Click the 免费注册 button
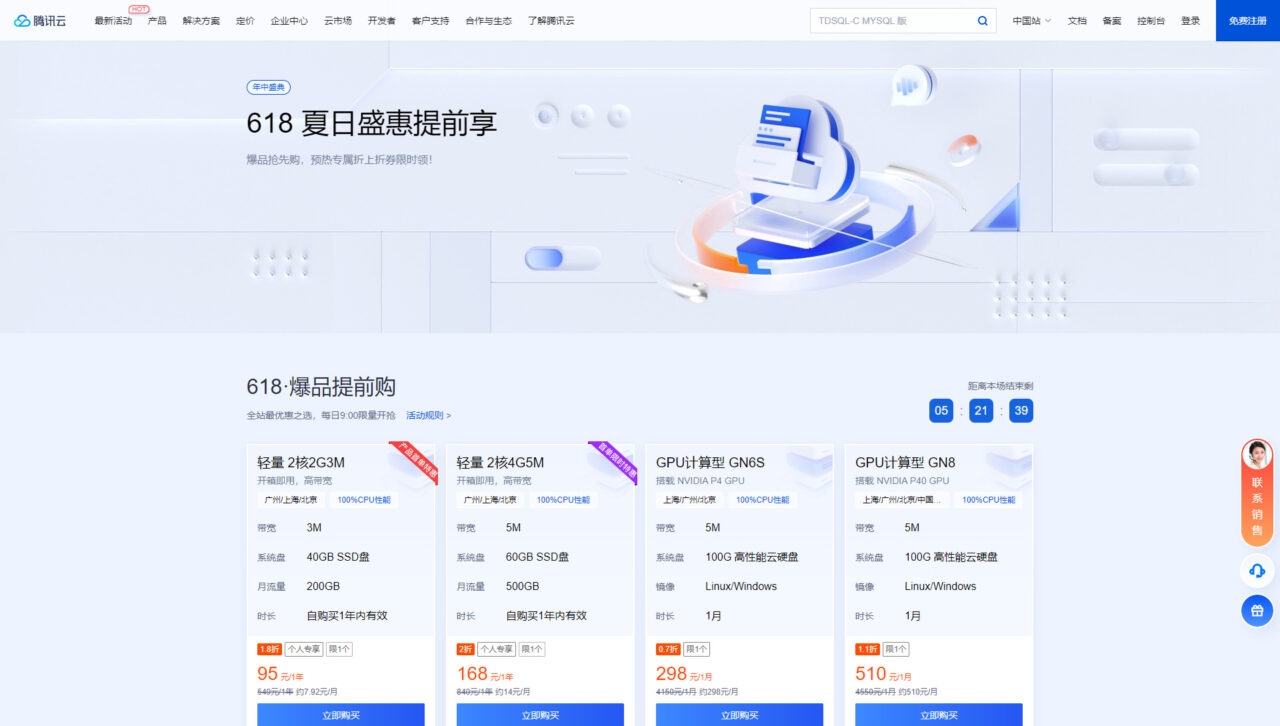This screenshot has width=1280, height=726. tap(1247, 21)
